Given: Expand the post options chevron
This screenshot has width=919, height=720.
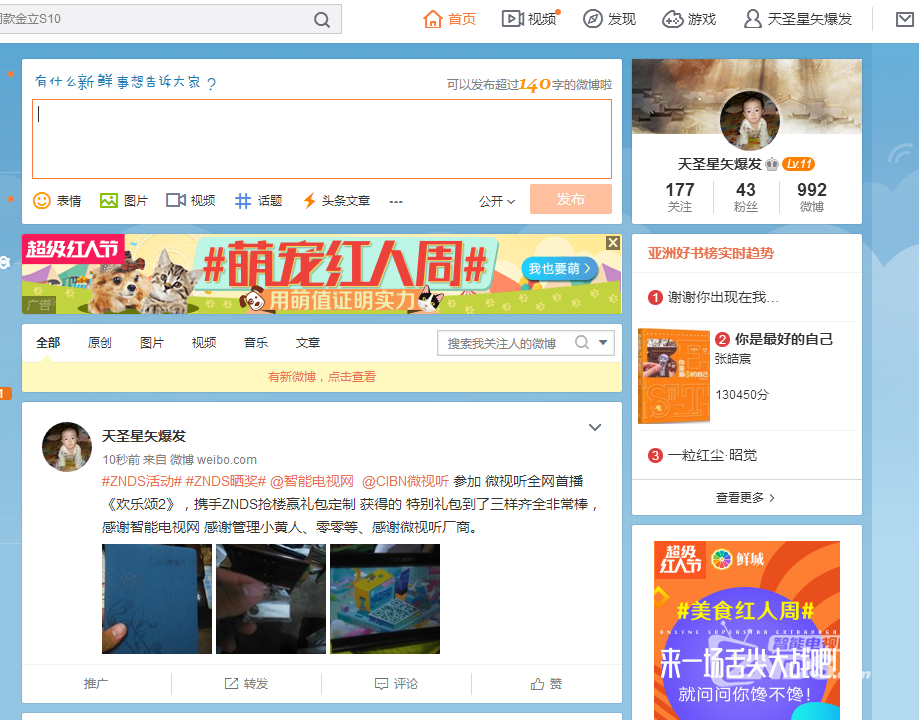Looking at the screenshot, I should (x=595, y=427).
